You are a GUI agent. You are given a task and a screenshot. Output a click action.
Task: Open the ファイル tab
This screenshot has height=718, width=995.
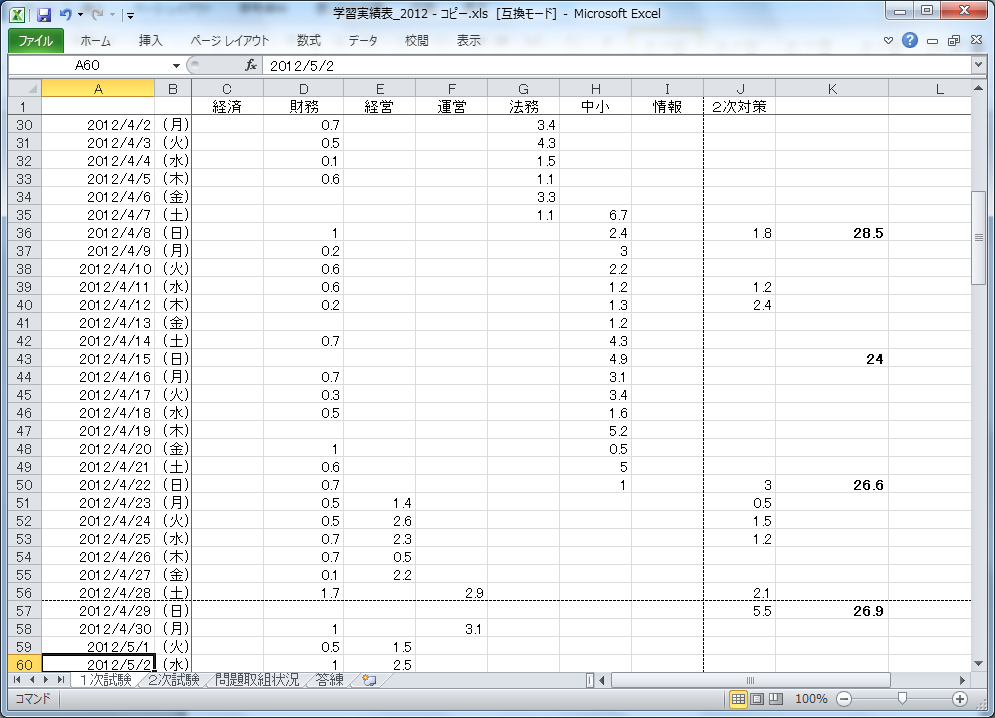click(36, 41)
